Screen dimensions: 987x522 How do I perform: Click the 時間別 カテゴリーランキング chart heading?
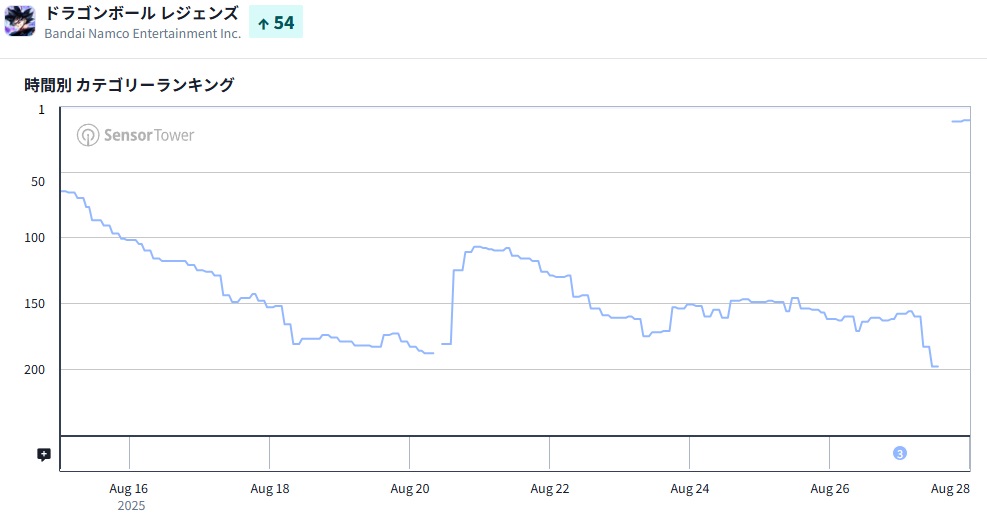[x=129, y=85]
